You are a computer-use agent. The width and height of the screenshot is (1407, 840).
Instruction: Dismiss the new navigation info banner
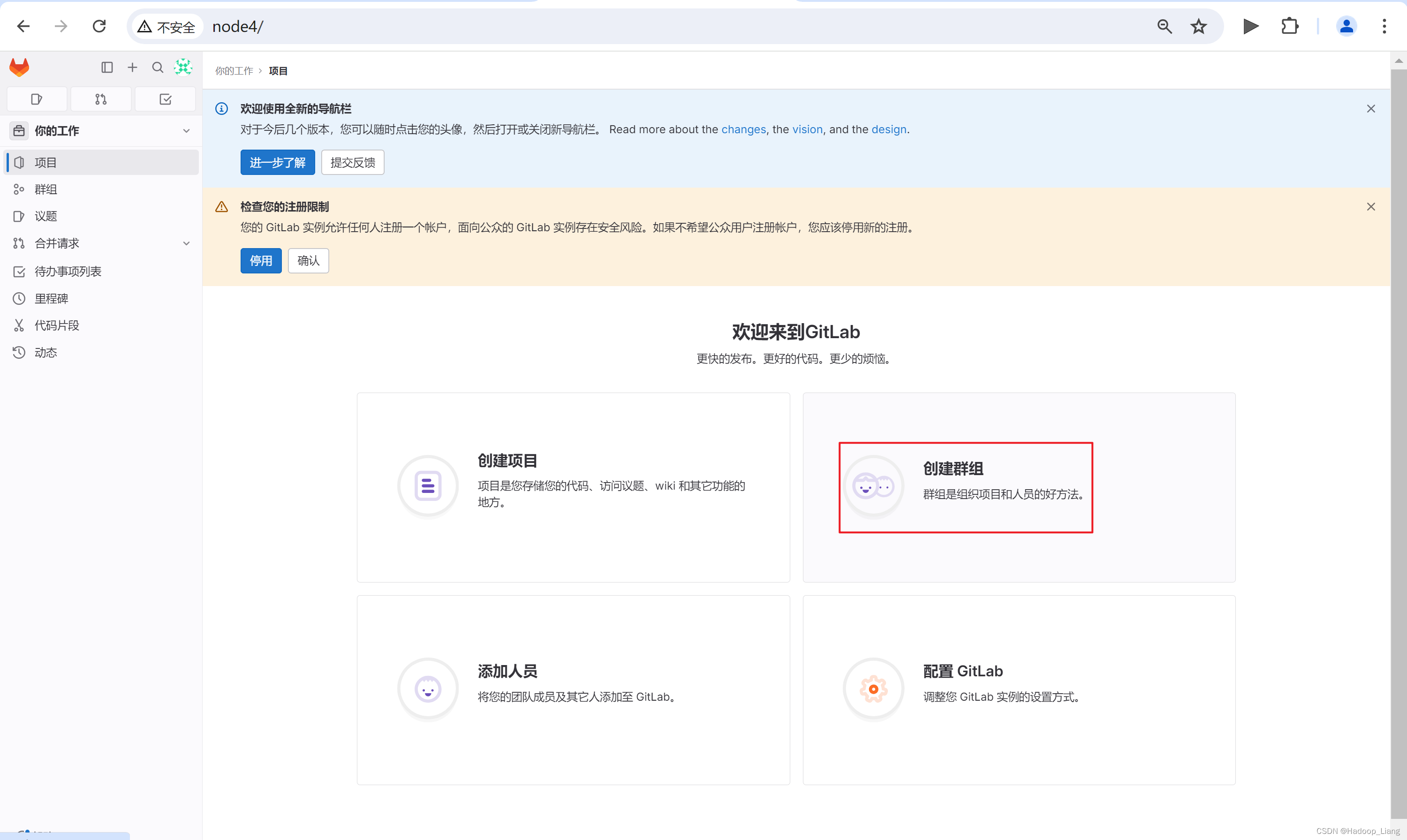click(1370, 109)
